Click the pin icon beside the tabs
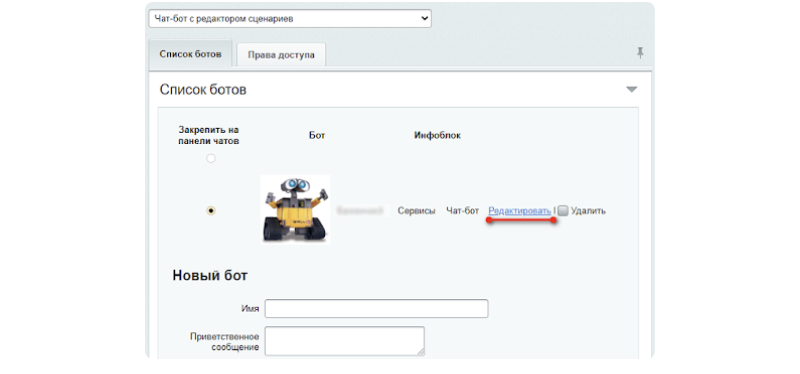 640,53
